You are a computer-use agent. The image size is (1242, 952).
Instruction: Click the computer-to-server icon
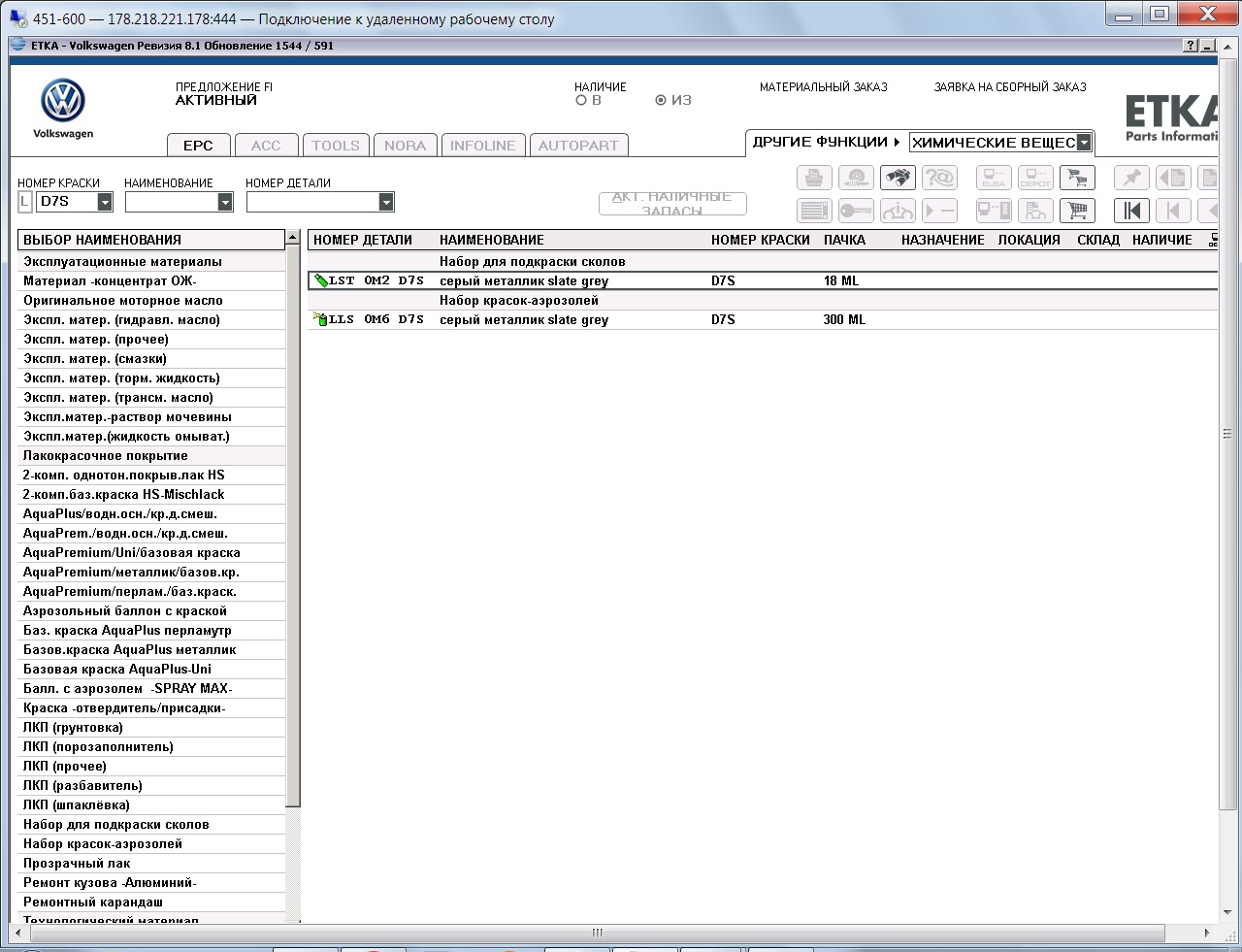994,211
